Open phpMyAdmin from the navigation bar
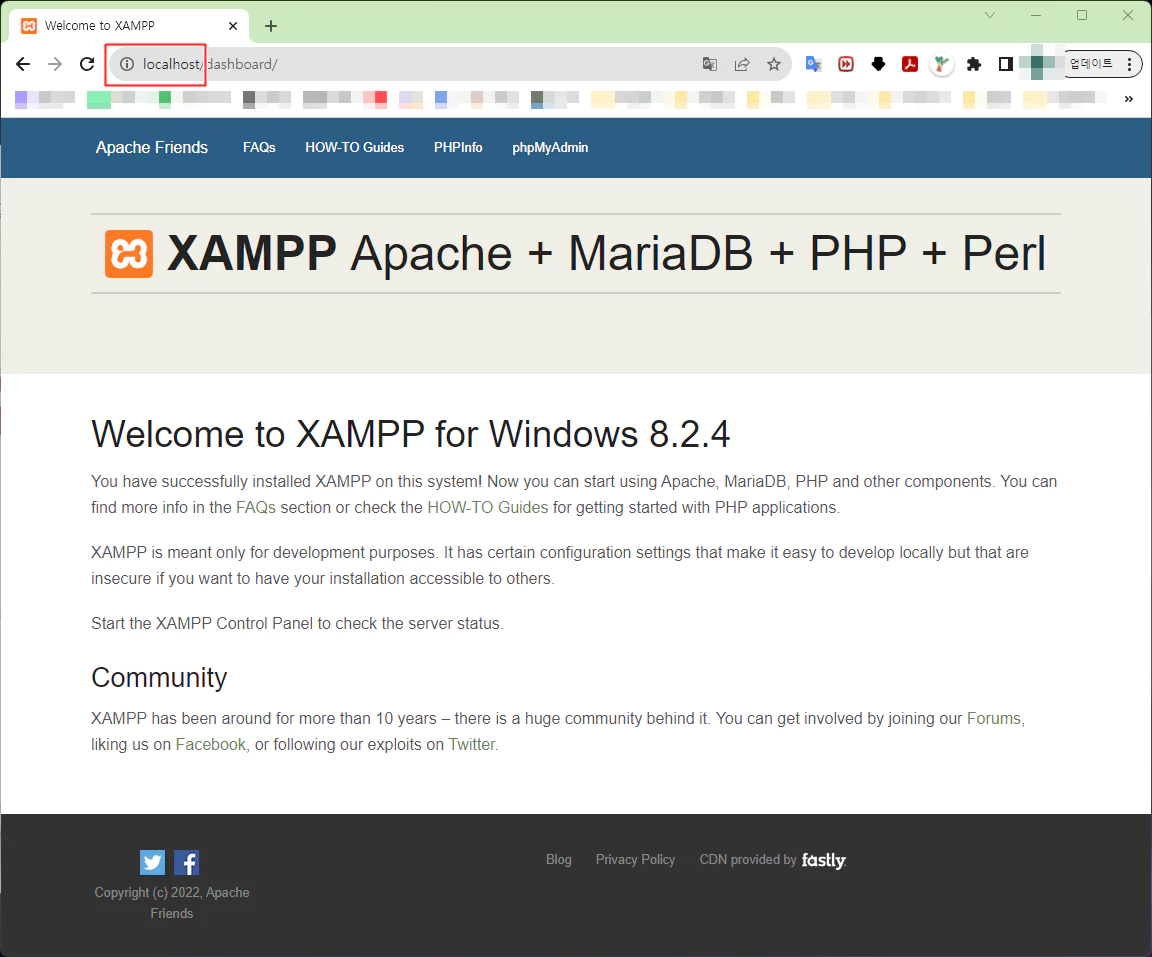Screen dimensions: 1152x957 click(550, 148)
